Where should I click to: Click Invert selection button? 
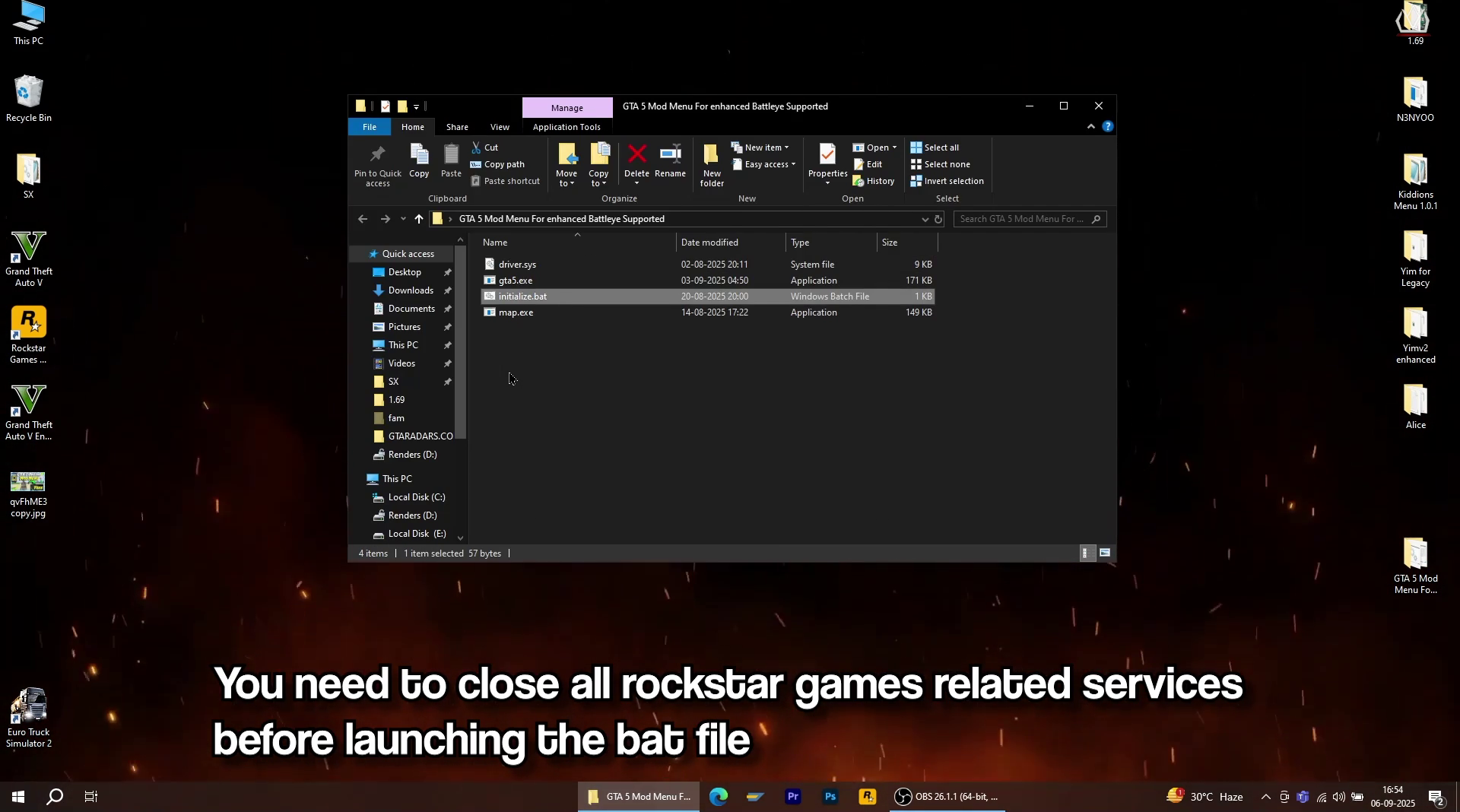(947, 181)
